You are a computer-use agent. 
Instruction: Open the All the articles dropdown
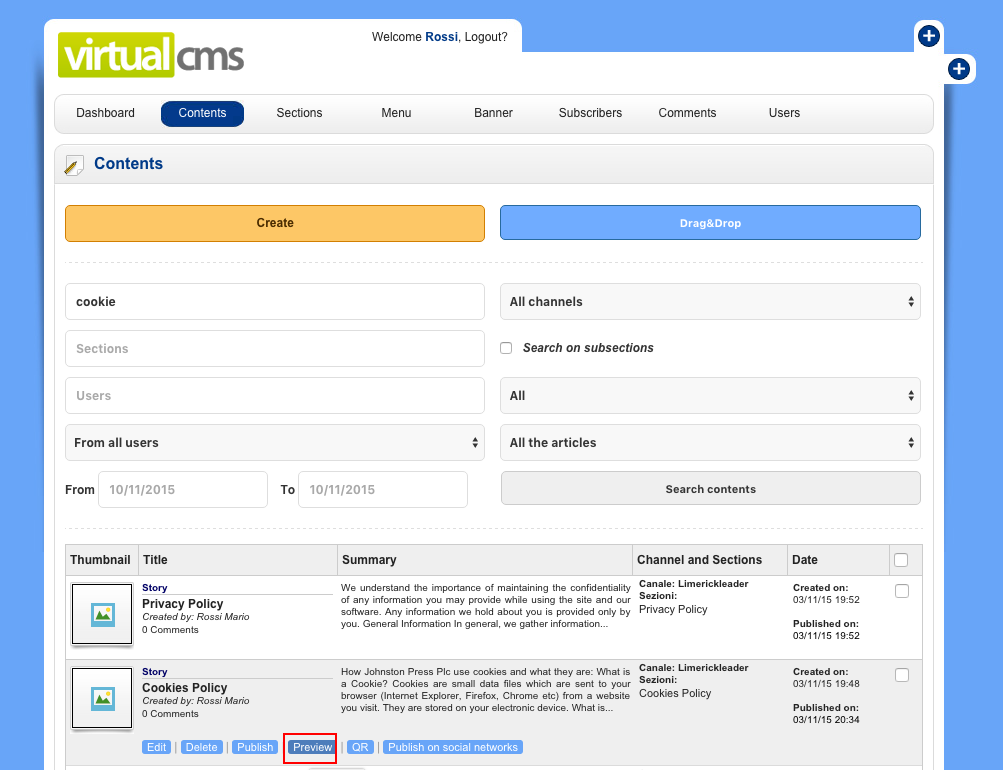click(x=710, y=442)
